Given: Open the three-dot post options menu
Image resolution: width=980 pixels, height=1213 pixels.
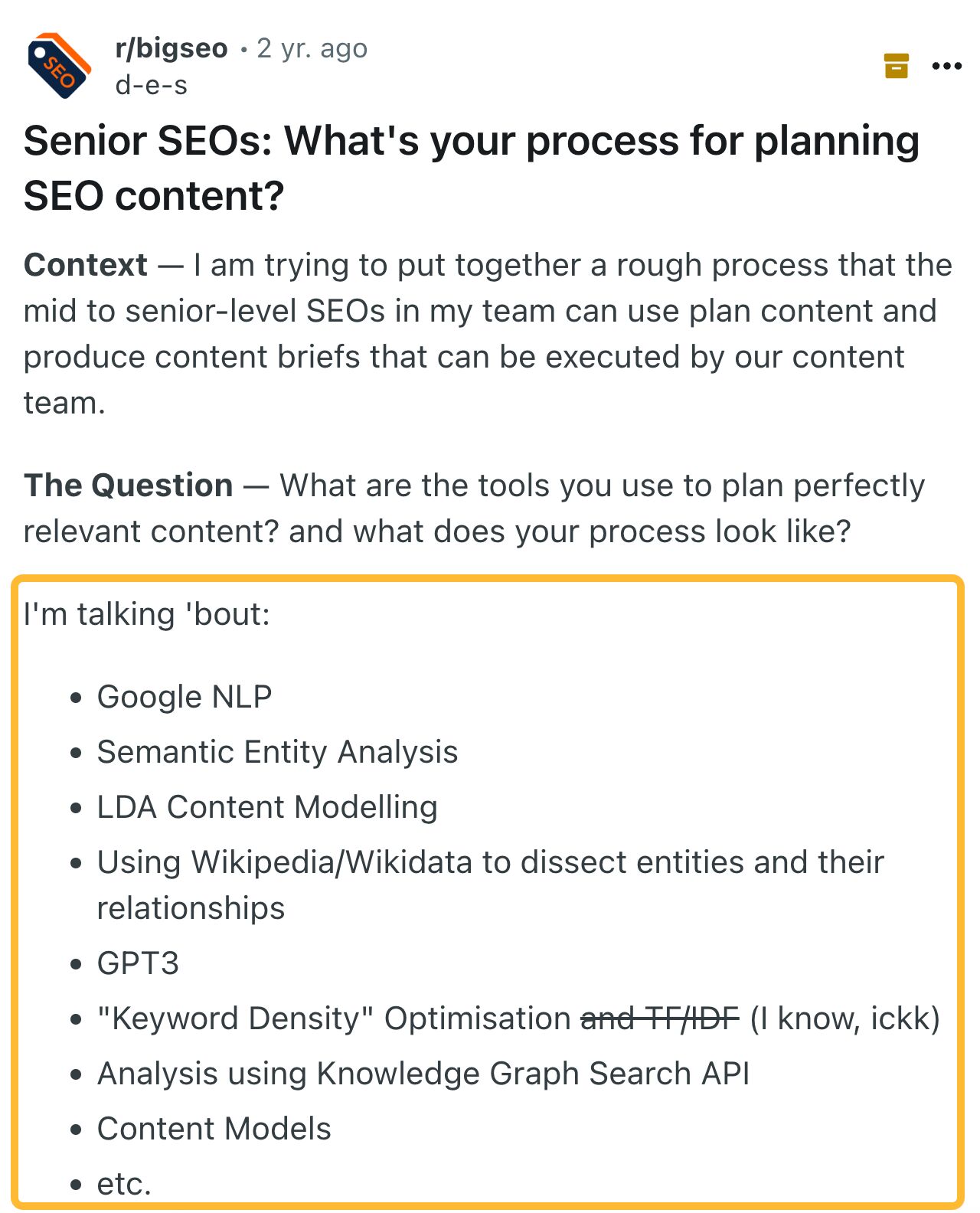Looking at the screenshot, I should tap(946, 66).
